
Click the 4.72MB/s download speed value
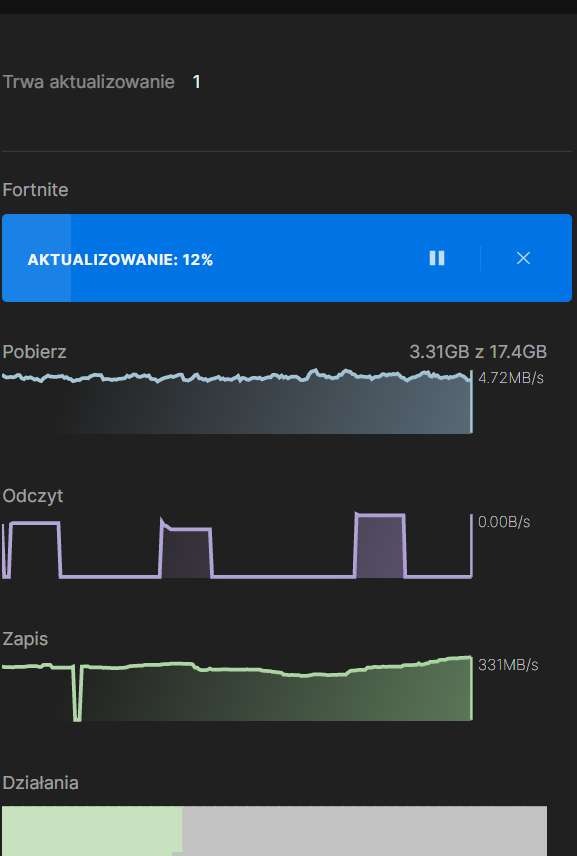tap(511, 378)
